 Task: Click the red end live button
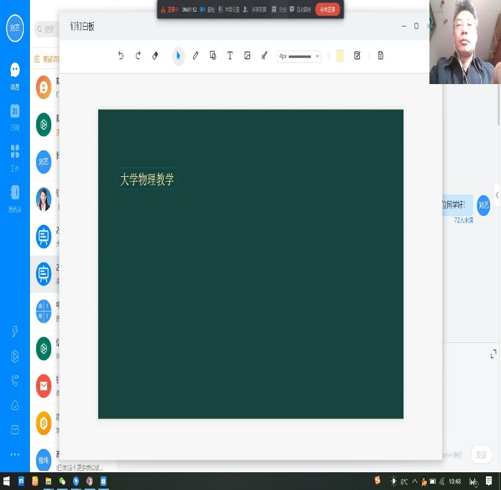(x=327, y=10)
